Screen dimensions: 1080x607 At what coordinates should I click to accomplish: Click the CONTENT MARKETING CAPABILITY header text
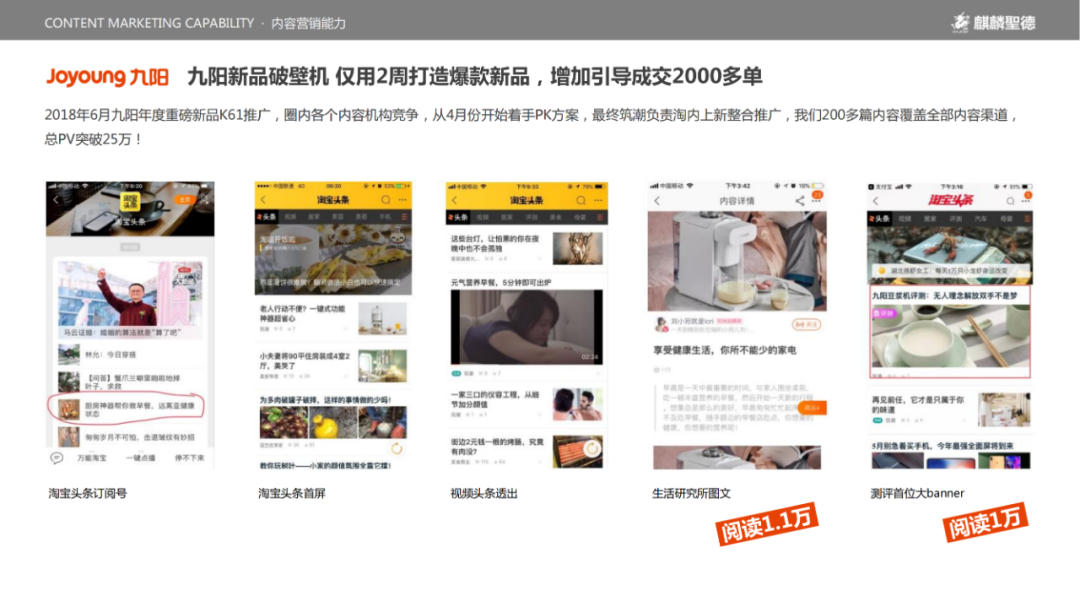pyautogui.click(x=149, y=23)
